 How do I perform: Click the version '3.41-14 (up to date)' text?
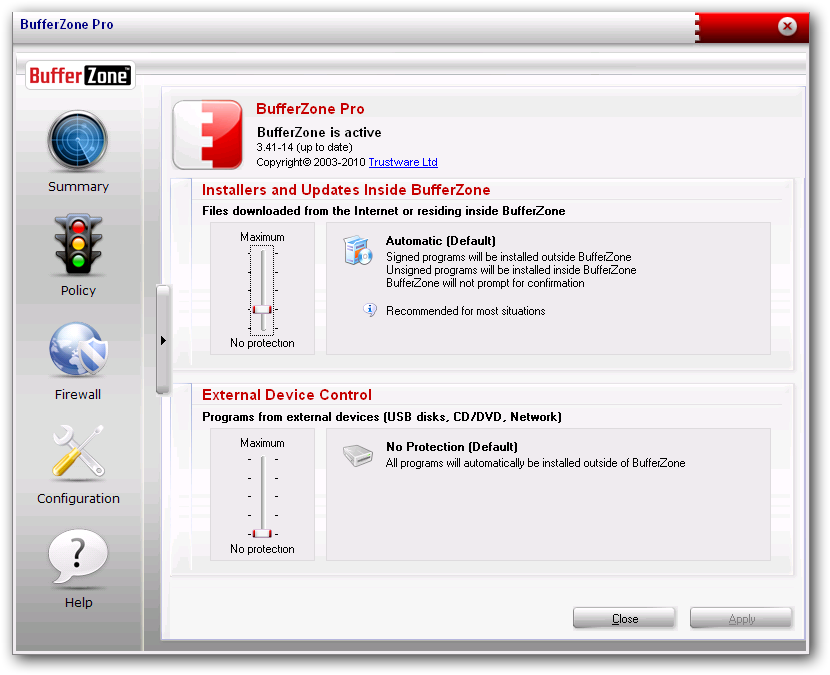(304, 147)
